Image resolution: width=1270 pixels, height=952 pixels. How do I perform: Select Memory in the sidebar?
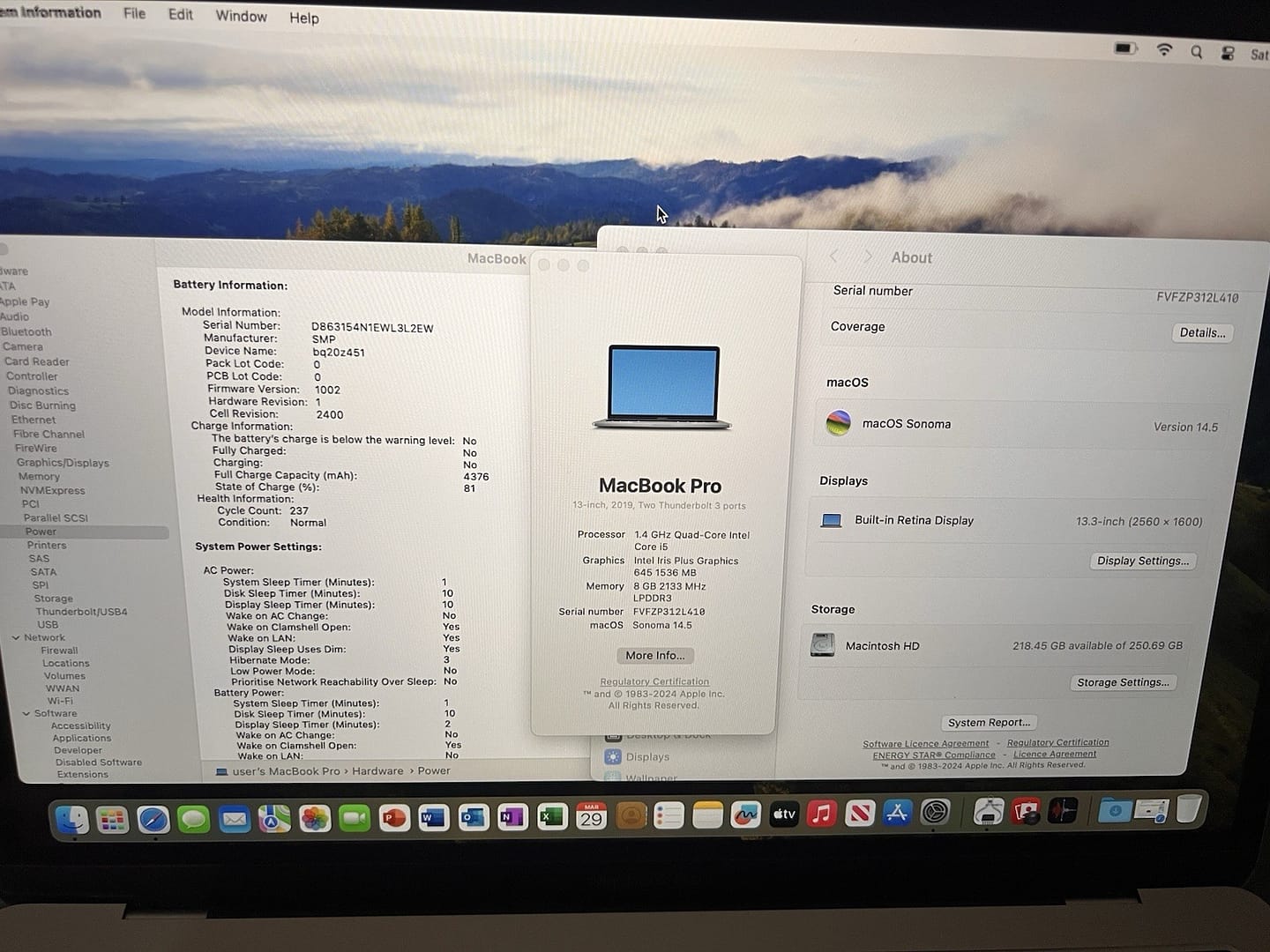39,476
